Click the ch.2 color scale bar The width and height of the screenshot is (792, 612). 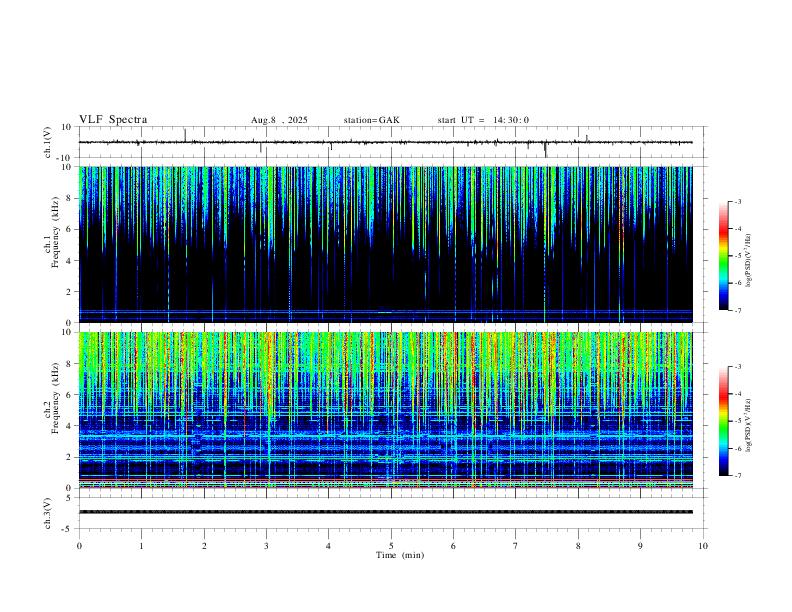tap(724, 421)
